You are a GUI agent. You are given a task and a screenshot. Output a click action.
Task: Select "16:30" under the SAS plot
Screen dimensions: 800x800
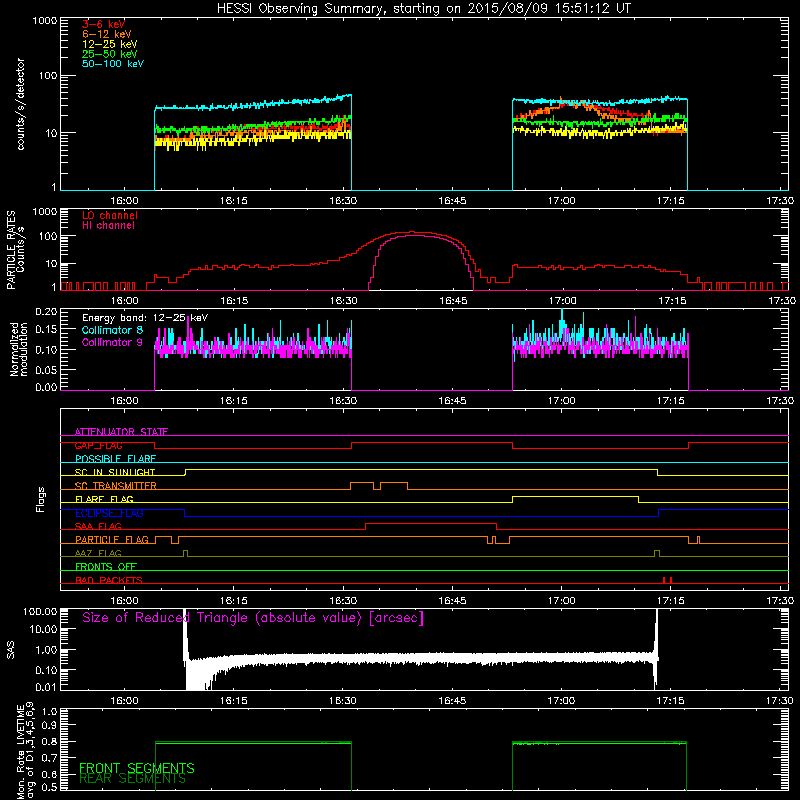[343, 701]
